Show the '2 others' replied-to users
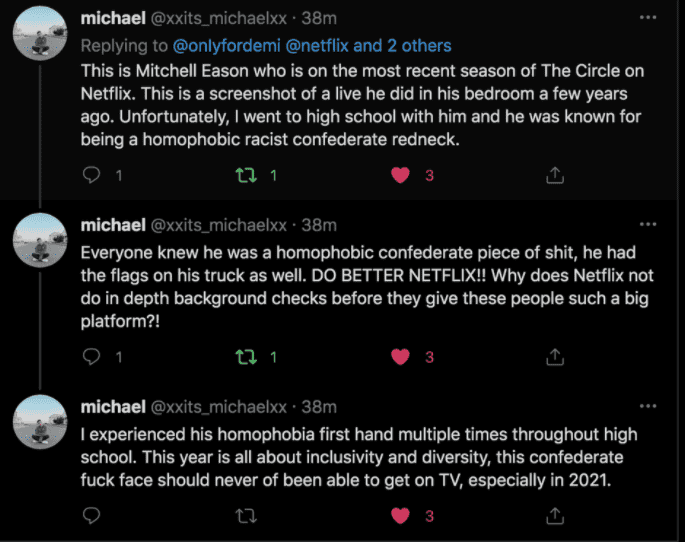The width and height of the screenshot is (685, 542). tap(409, 45)
